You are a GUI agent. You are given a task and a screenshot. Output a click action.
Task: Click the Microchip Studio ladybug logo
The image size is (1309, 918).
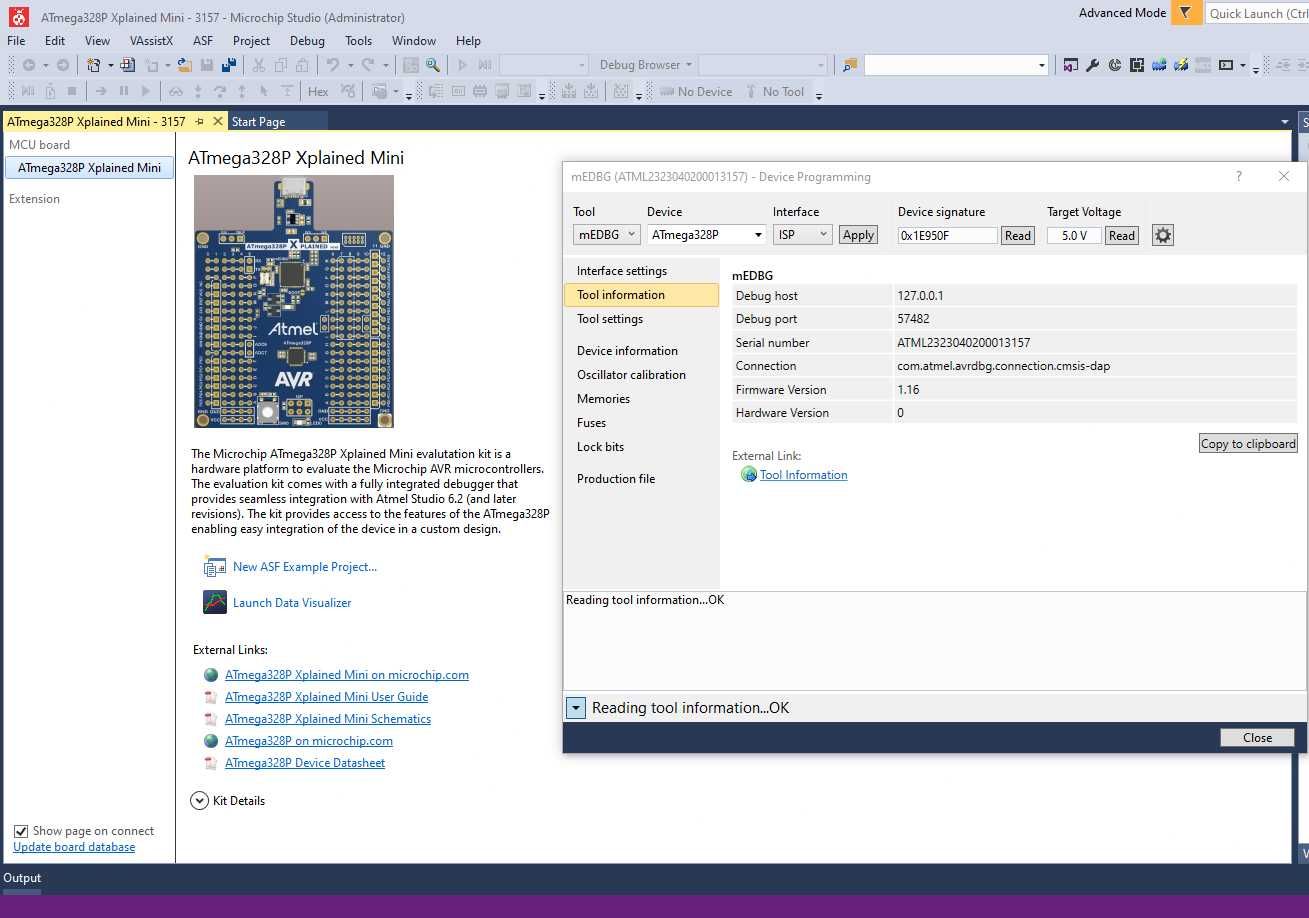[18, 17]
